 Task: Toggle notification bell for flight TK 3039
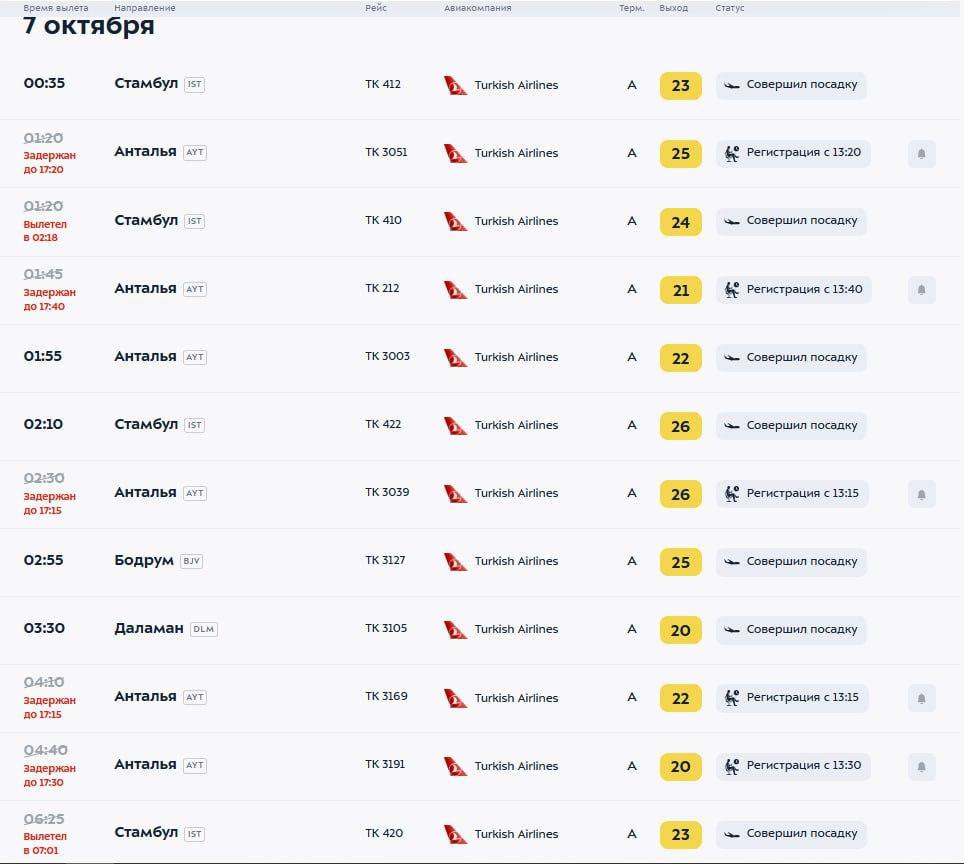point(921,494)
